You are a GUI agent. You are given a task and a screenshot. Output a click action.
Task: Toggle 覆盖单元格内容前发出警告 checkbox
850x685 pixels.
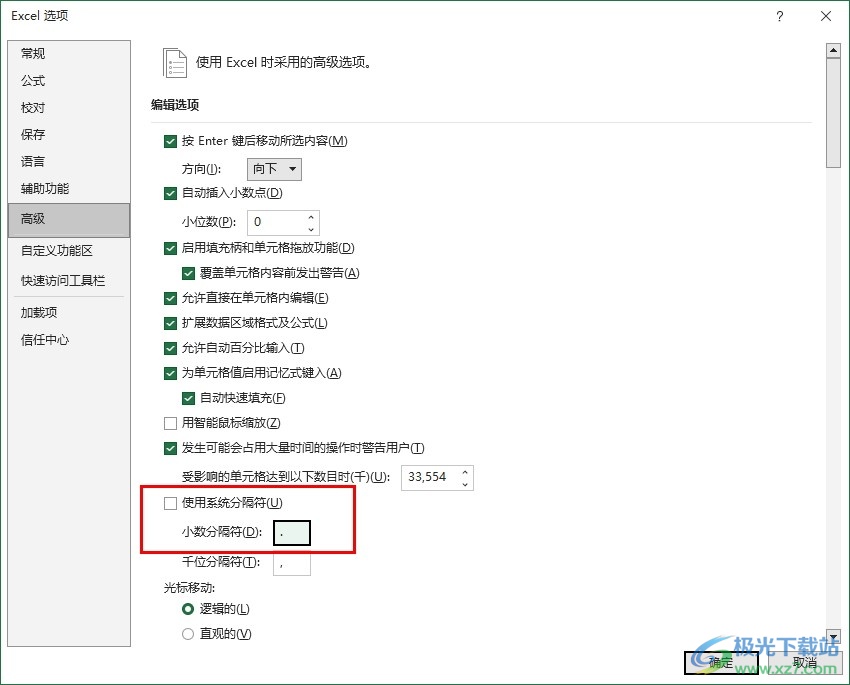[188, 273]
